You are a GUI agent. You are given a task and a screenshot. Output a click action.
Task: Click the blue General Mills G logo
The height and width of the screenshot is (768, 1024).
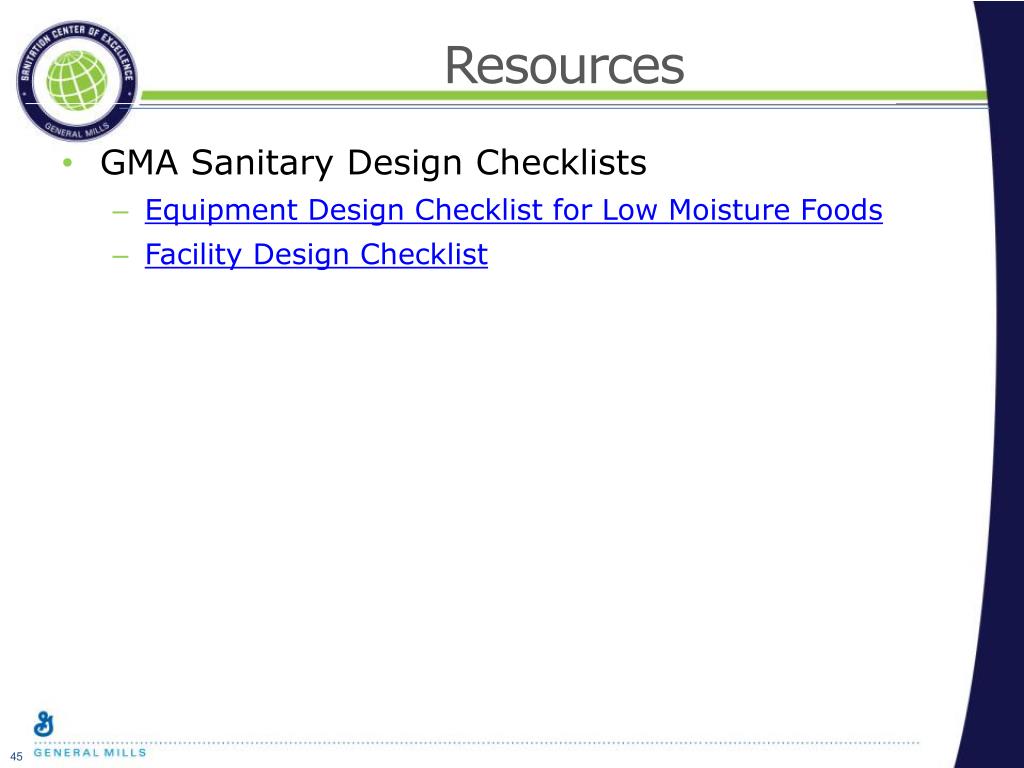44,724
